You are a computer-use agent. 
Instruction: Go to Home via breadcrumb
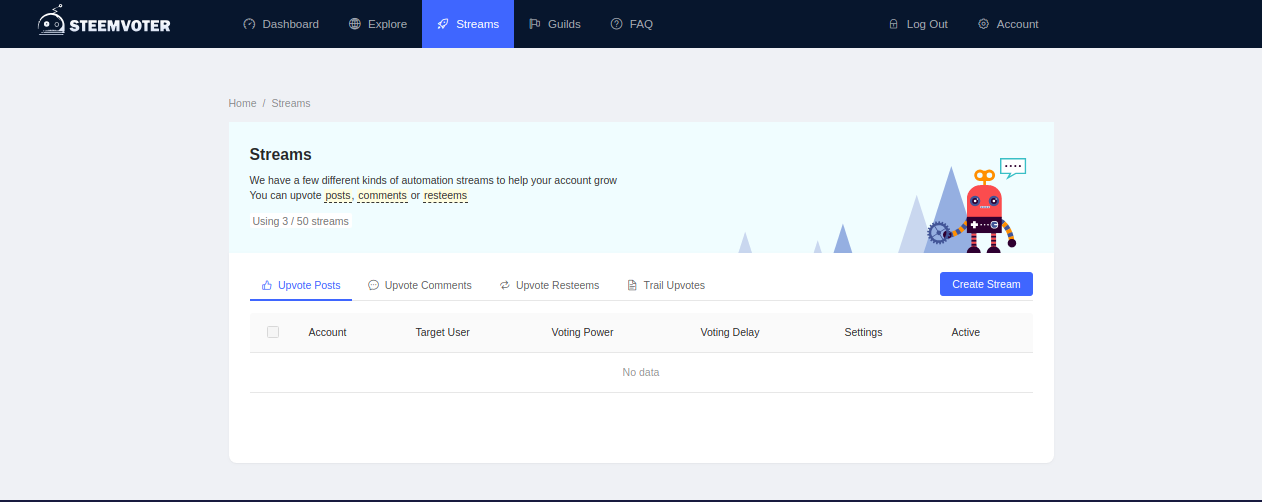point(242,103)
